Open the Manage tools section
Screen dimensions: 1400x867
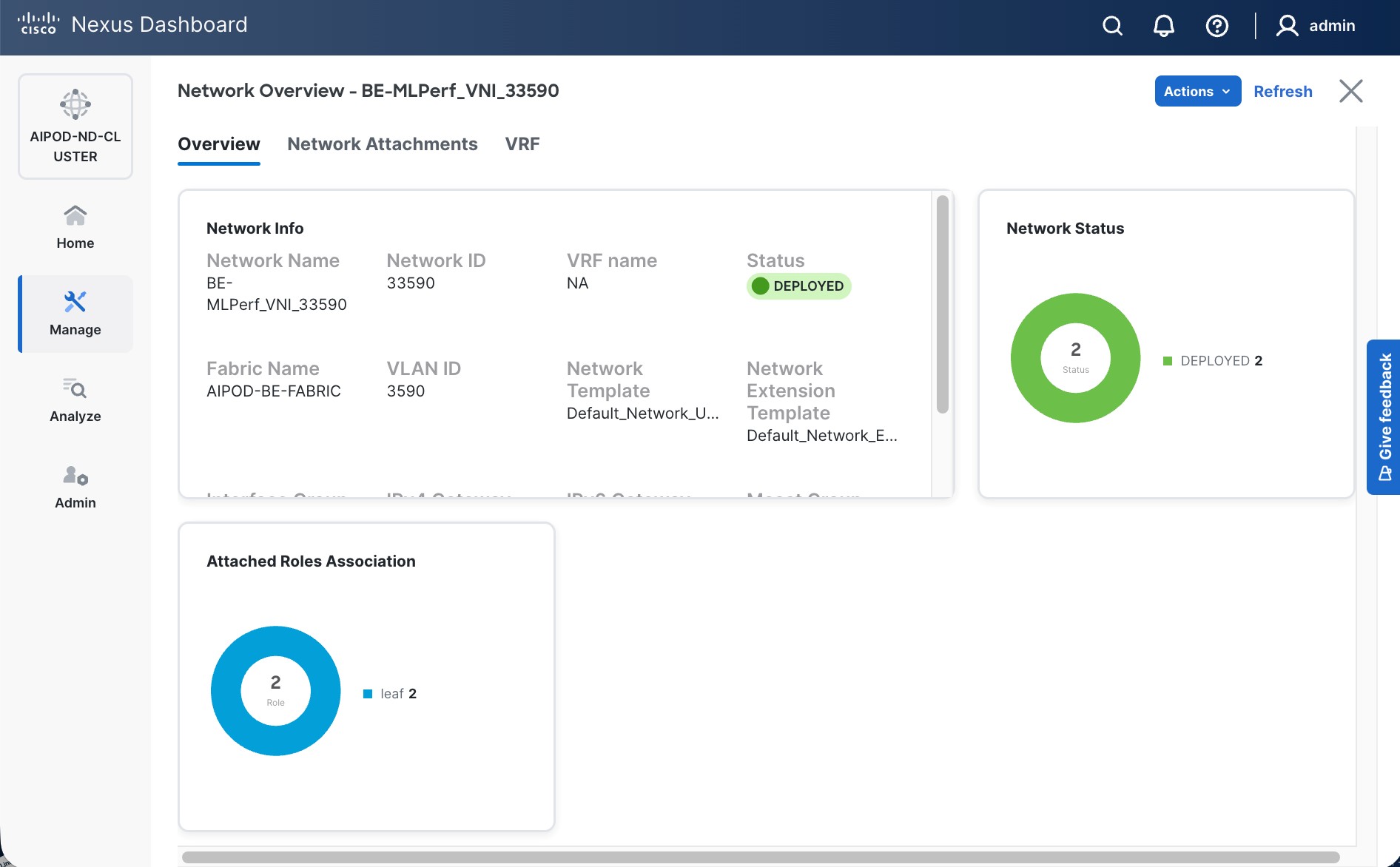(x=75, y=314)
